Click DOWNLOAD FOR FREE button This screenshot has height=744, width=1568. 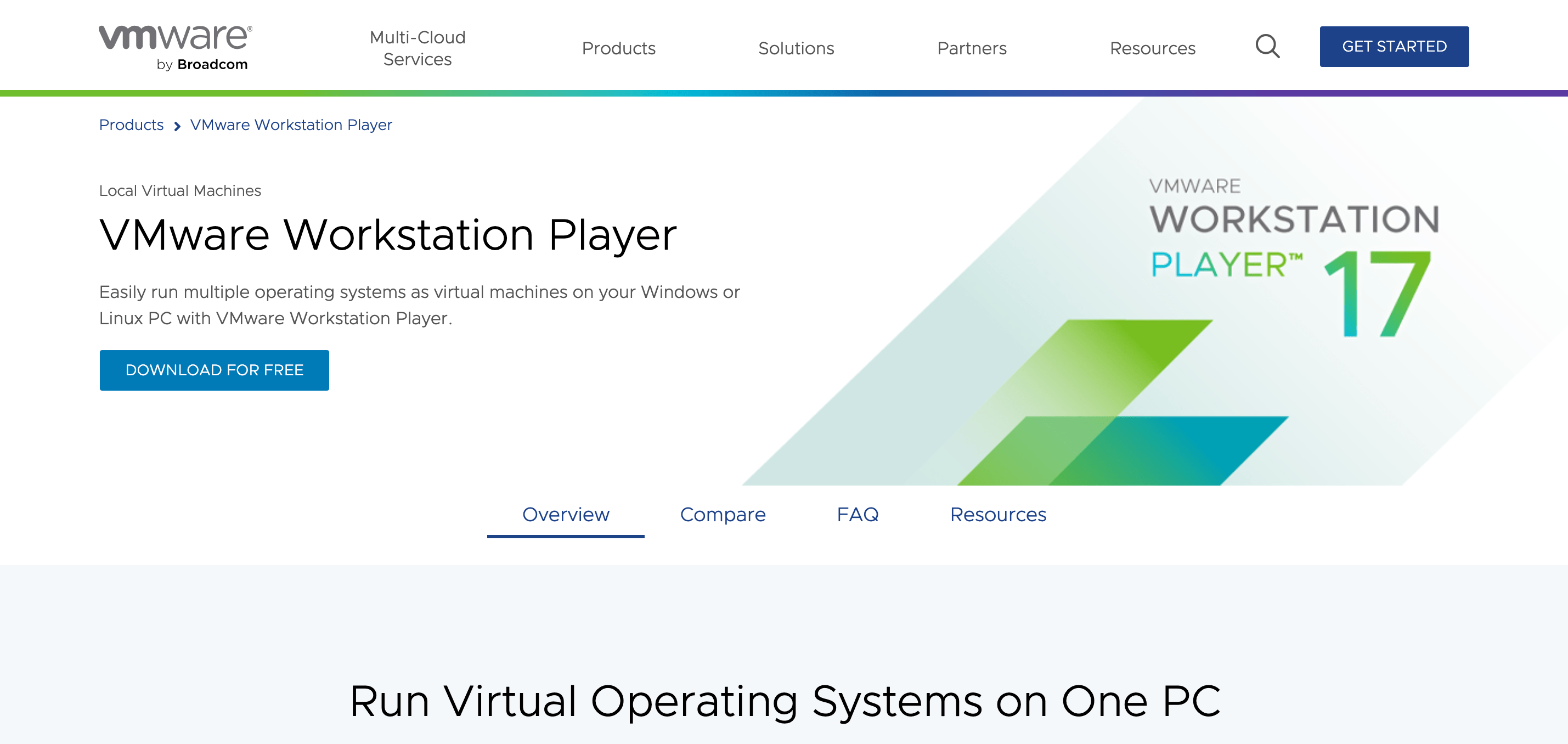[x=215, y=370]
